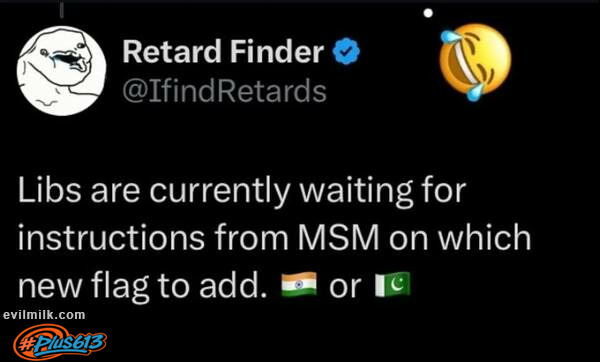Select the India flag emoji
Screen dimensions: 600x362
click(299, 285)
